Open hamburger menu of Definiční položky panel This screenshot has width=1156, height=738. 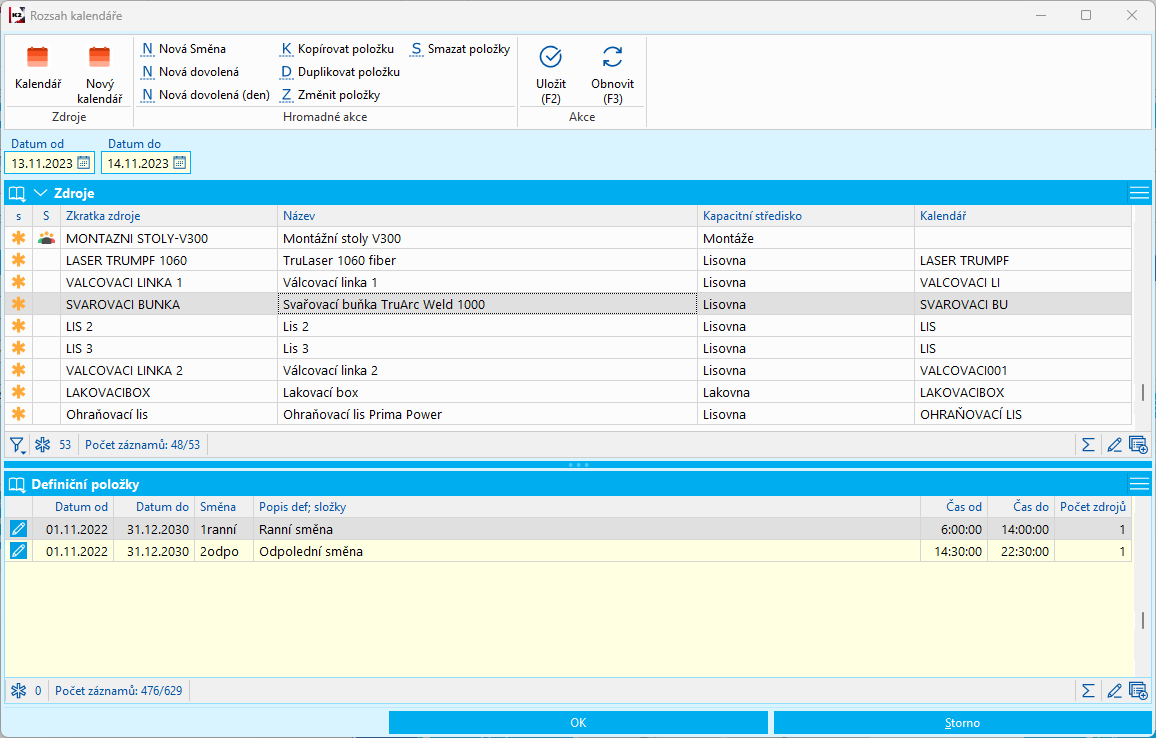(x=1138, y=484)
